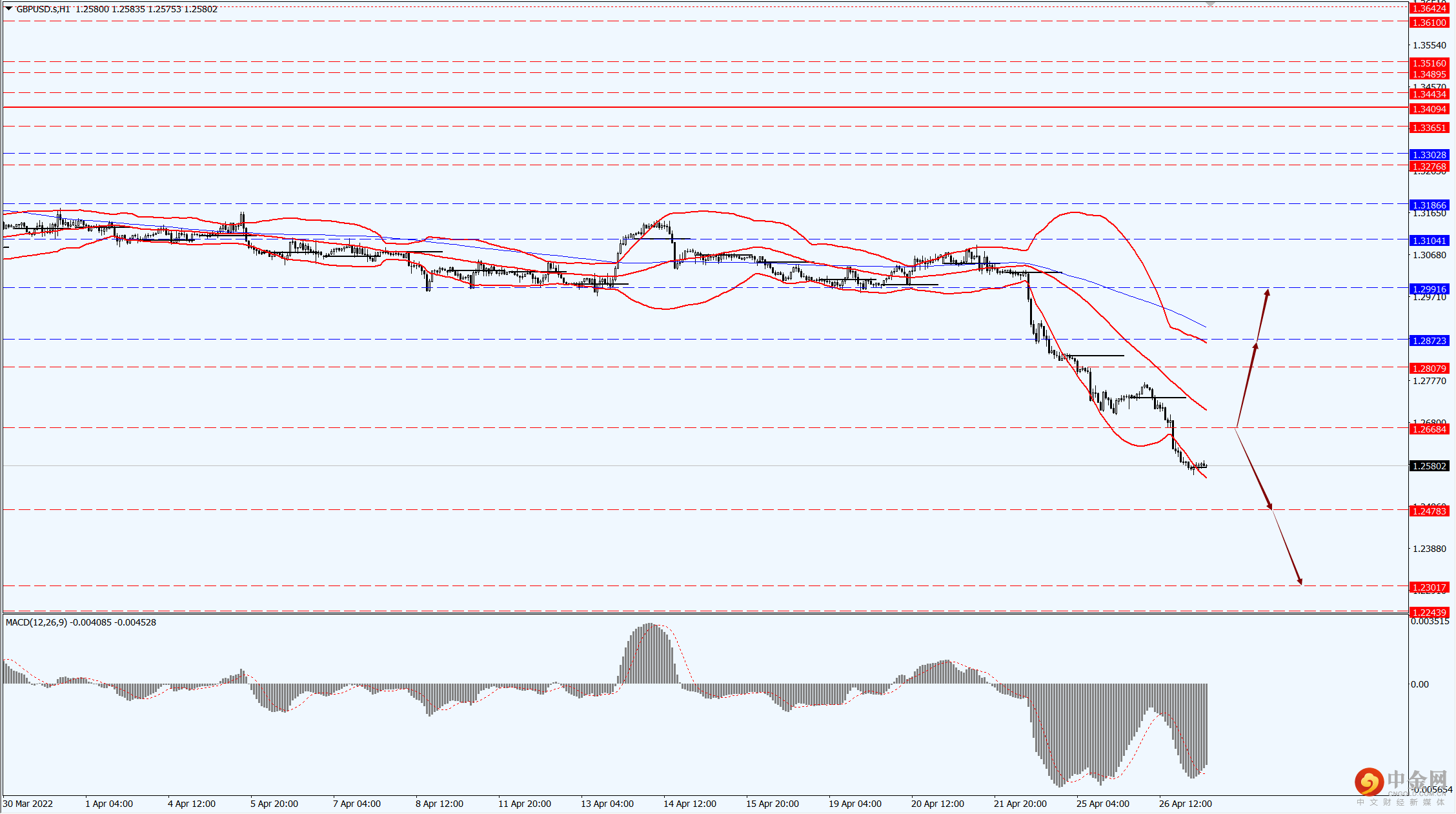Click the red 1.36100 price label at top
The image size is (1456, 814).
click(x=1429, y=23)
